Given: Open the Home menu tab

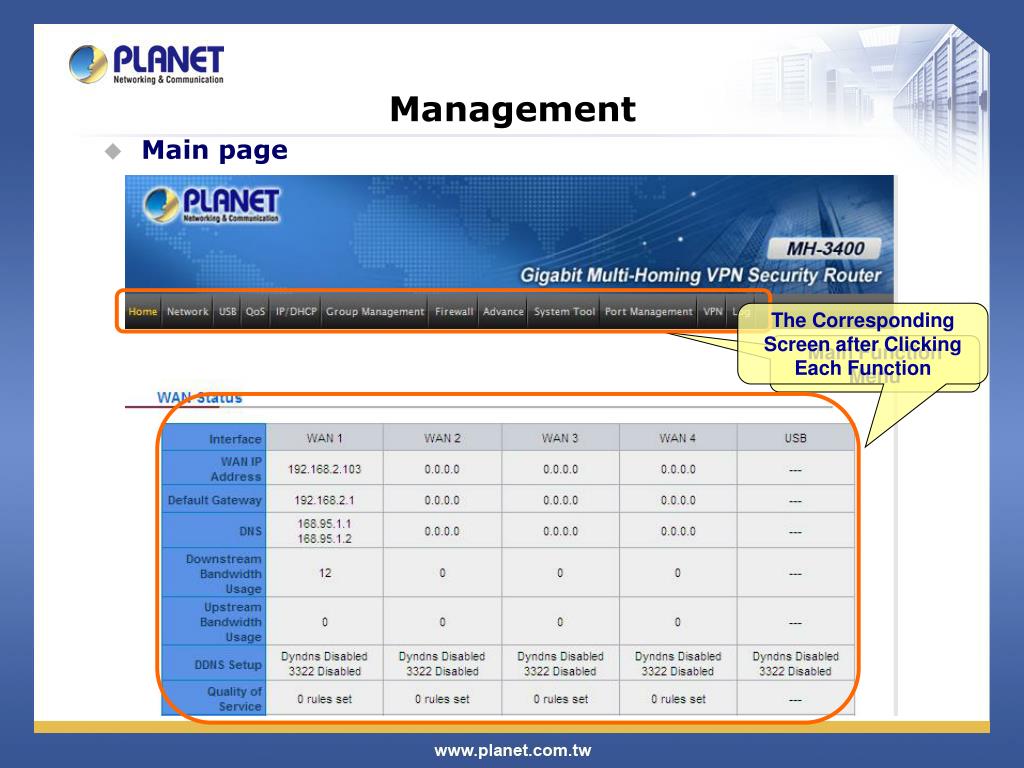Looking at the screenshot, I should [142, 312].
